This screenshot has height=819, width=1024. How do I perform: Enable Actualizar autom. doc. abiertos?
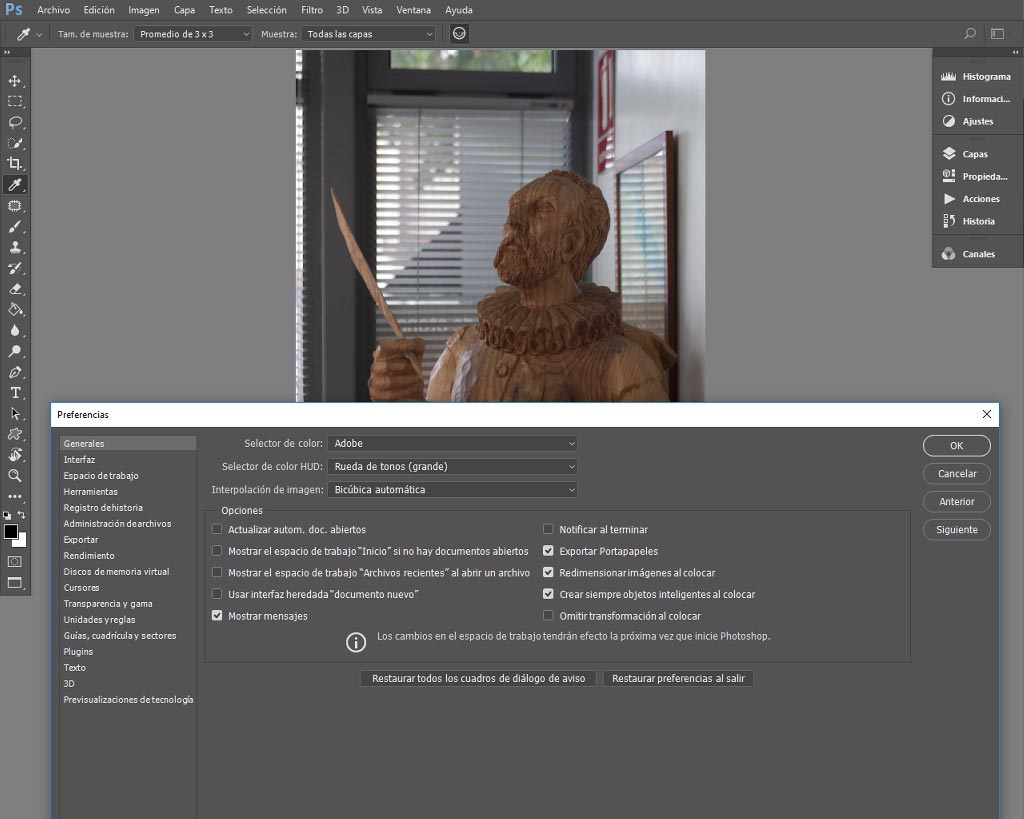[217, 529]
